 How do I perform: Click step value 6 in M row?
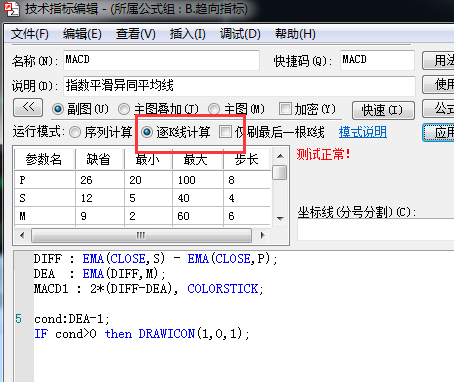coord(247,216)
